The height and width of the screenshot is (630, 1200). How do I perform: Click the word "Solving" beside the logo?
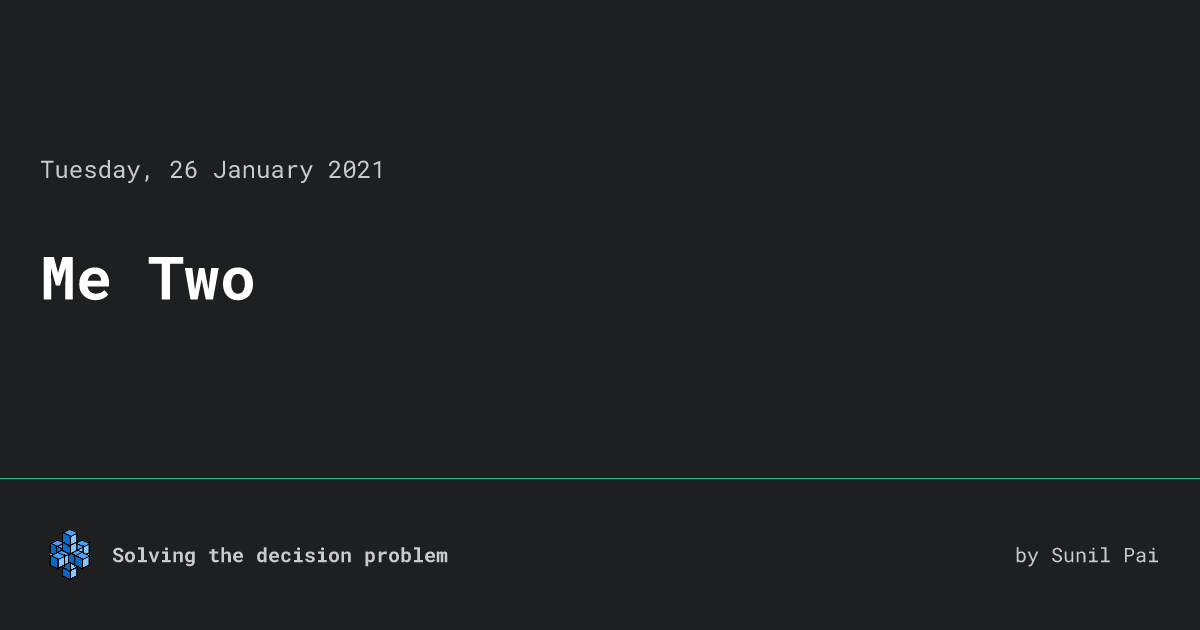pyautogui.click(x=154, y=556)
